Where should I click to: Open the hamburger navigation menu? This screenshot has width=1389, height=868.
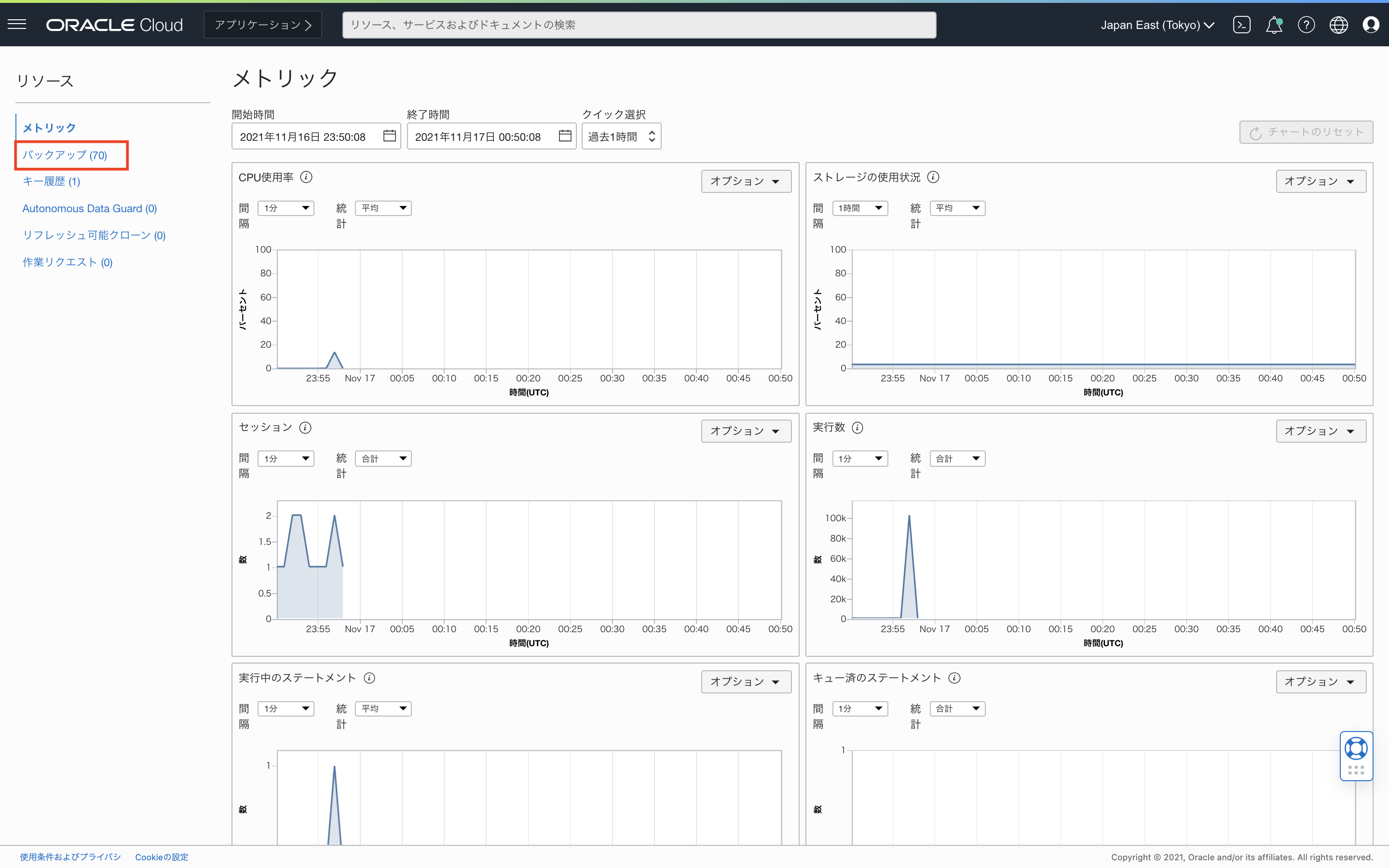[x=17, y=24]
